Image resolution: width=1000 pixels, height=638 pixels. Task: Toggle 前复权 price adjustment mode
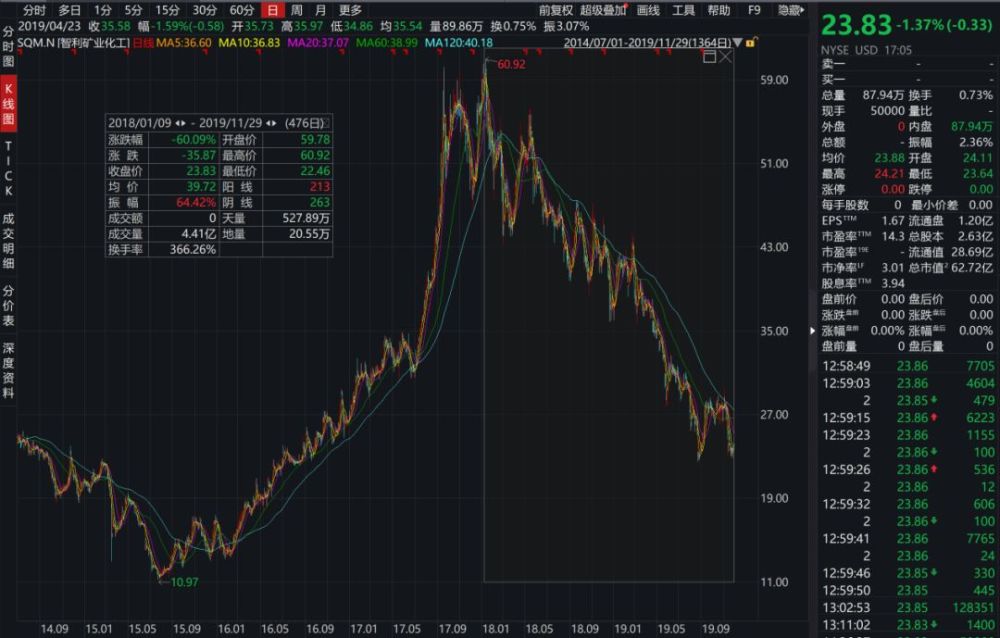556,10
